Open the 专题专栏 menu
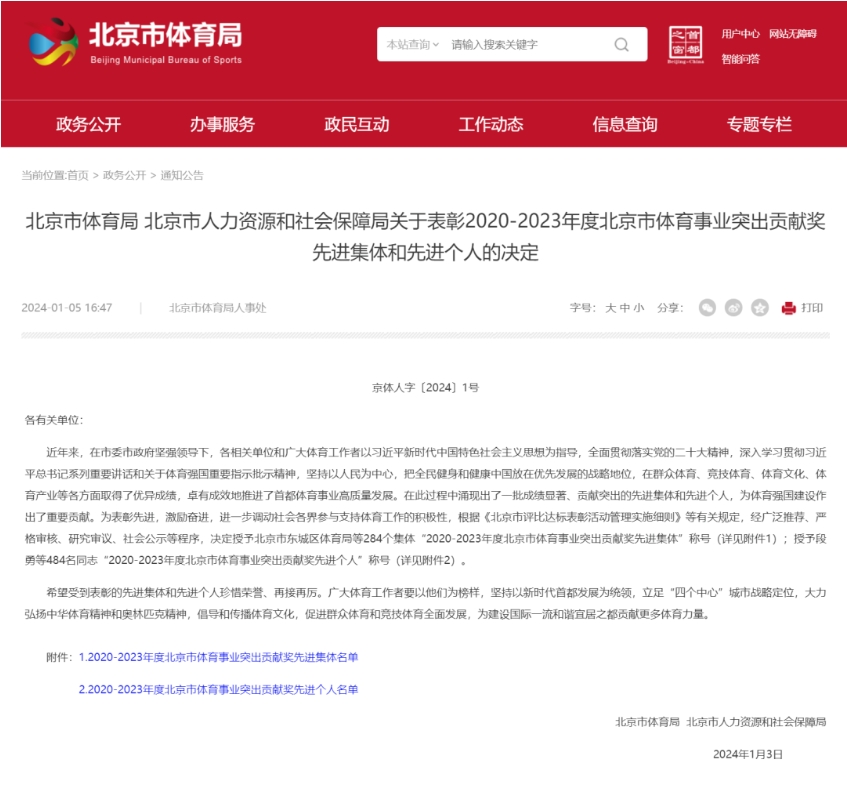Image resolution: width=847 pixels, height=794 pixels. pos(759,124)
